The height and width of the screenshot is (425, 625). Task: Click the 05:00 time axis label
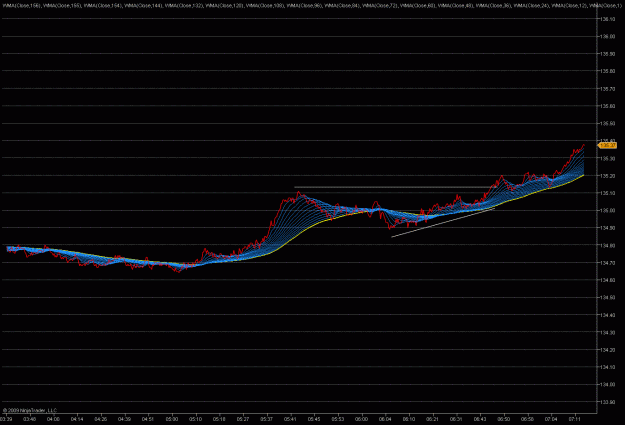point(172,419)
